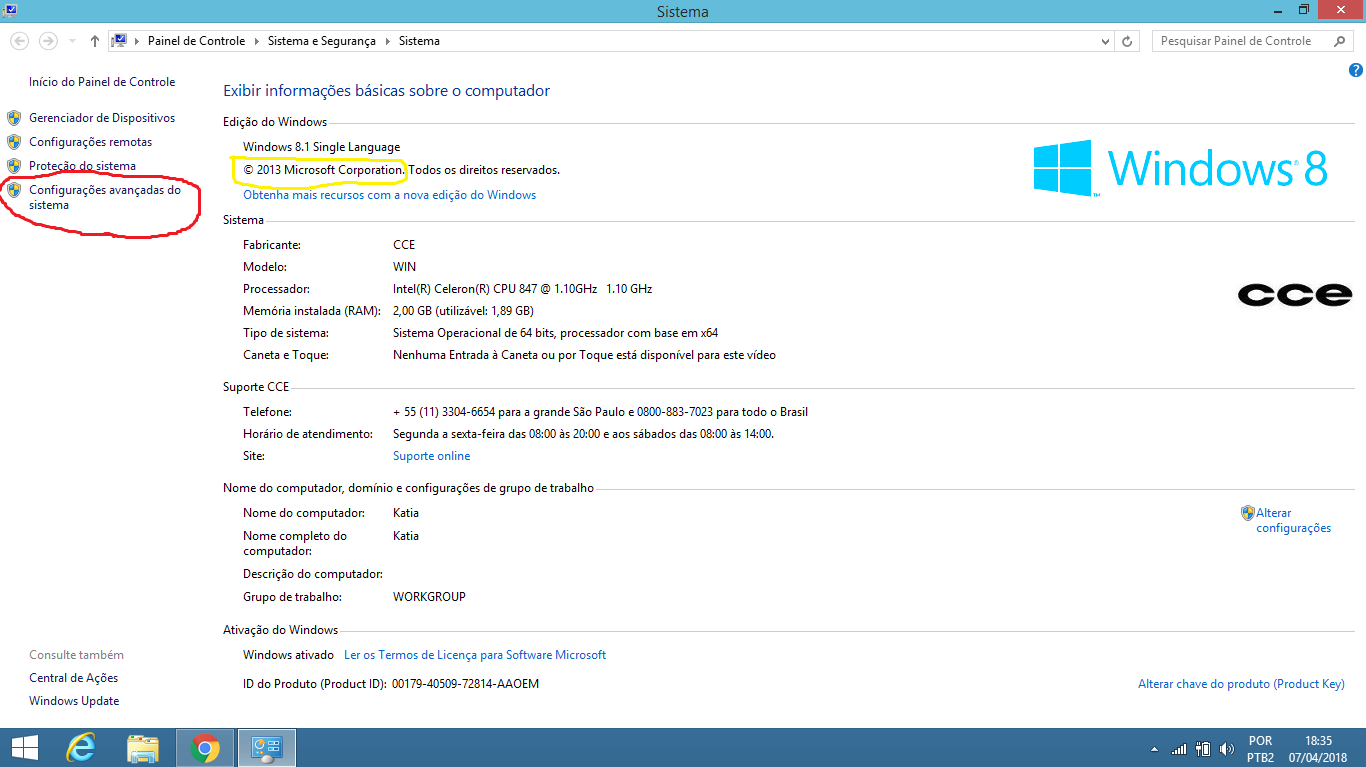
Task: Click the 2,00 GB installed RAM value
Action: pyautogui.click(x=463, y=311)
